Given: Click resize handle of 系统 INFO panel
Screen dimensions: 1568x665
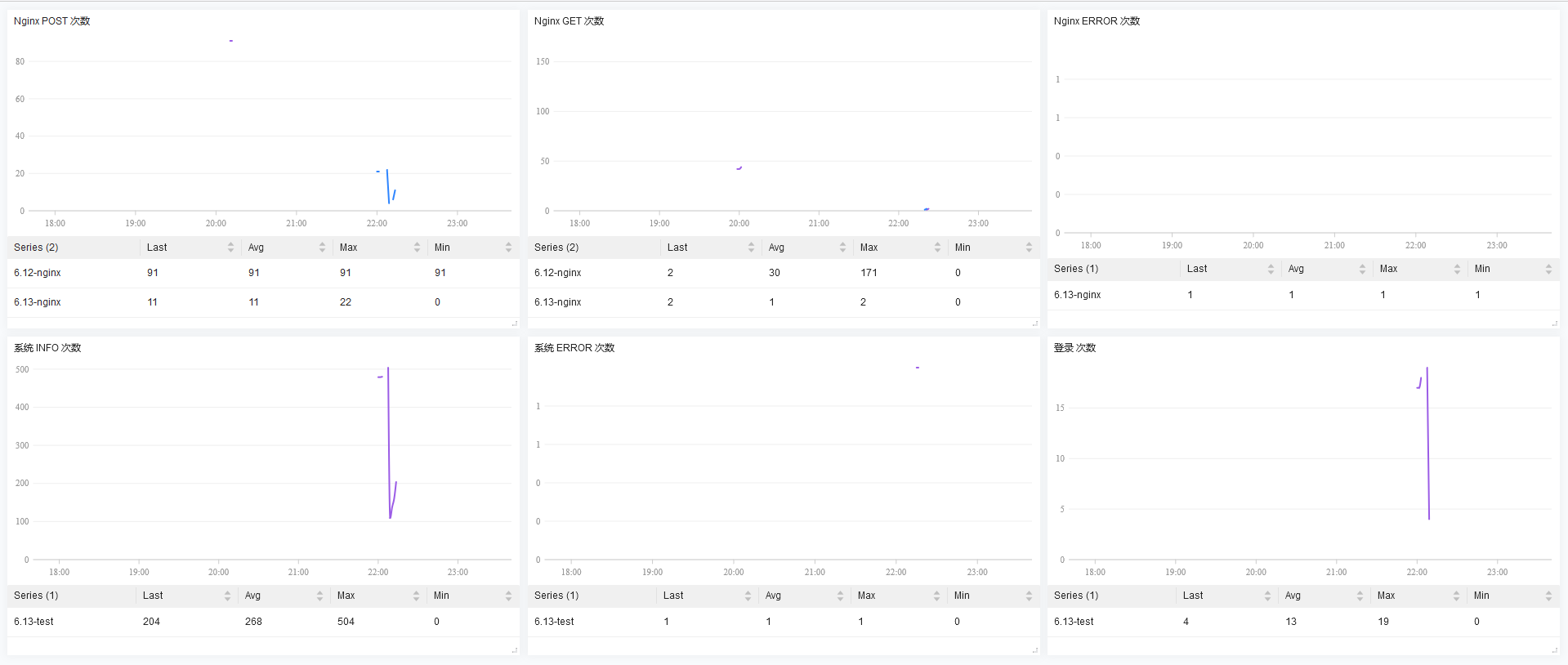Looking at the screenshot, I should pos(515,650).
